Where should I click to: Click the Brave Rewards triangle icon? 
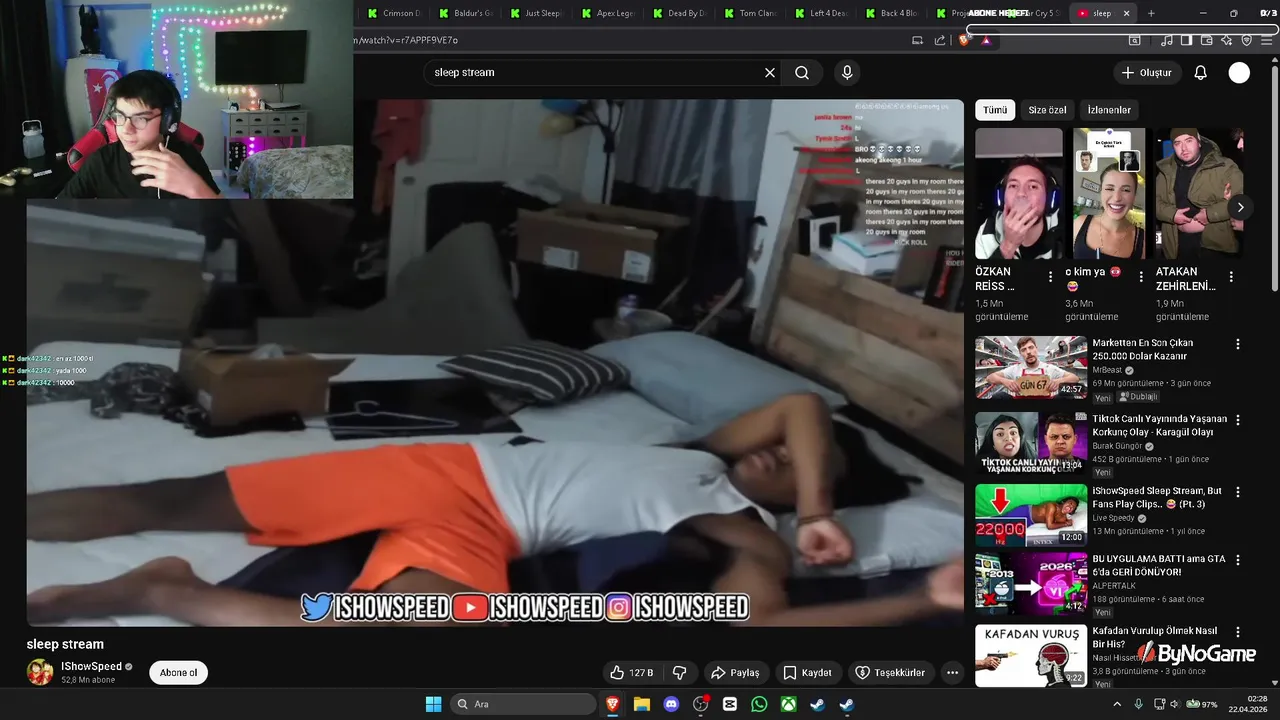[x=986, y=40]
